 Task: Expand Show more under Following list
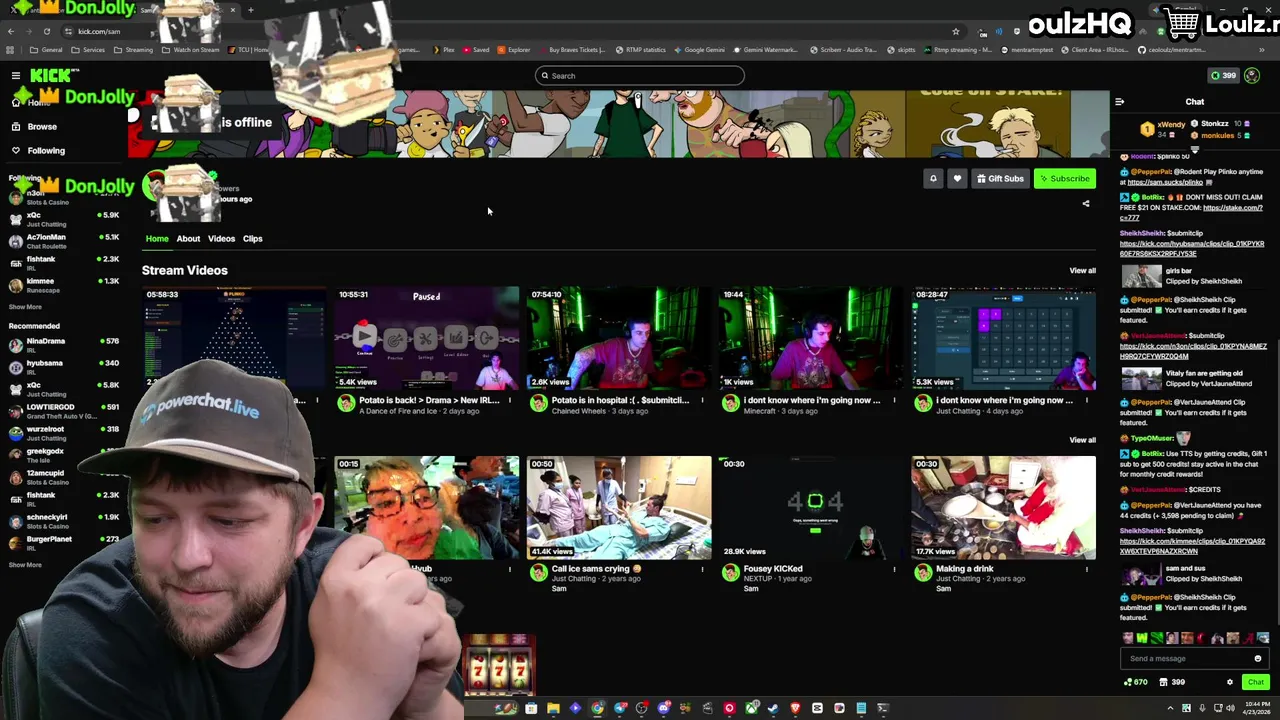tap(25, 308)
